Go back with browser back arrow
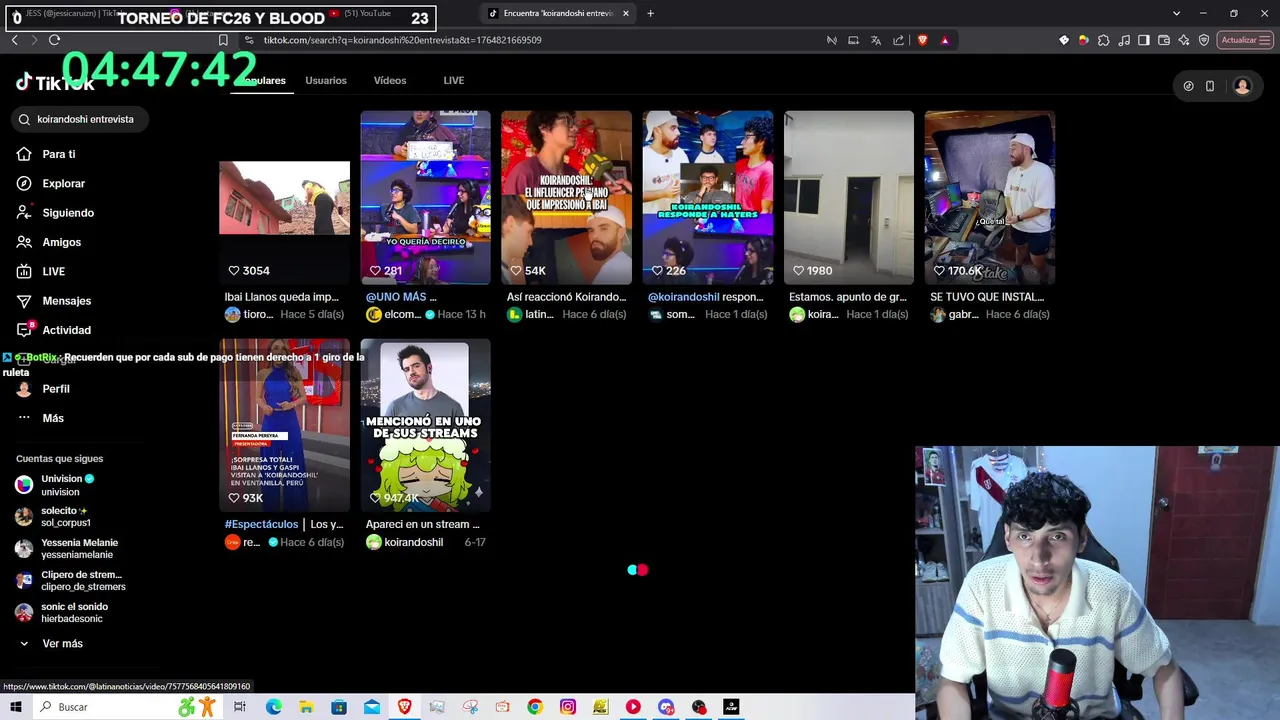The width and height of the screenshot is (1280, 720). 14,40
